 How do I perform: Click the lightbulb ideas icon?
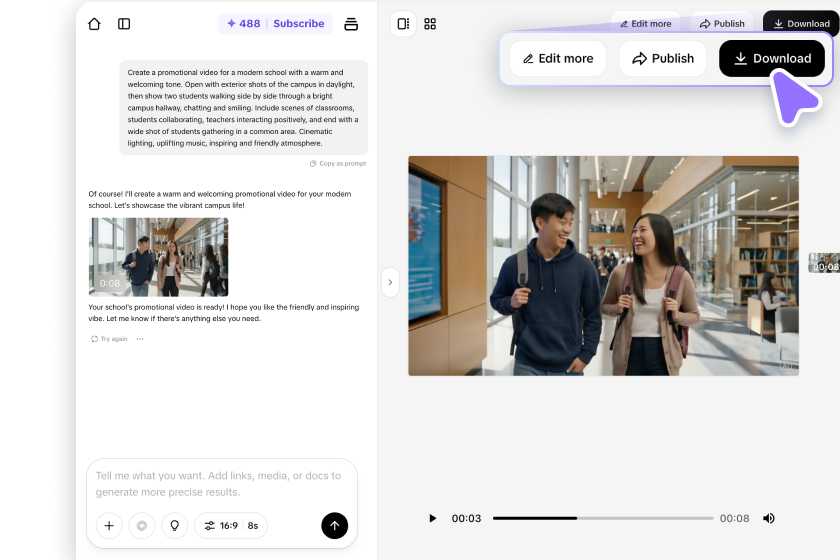pyautogui.click(x=175, y=526)
